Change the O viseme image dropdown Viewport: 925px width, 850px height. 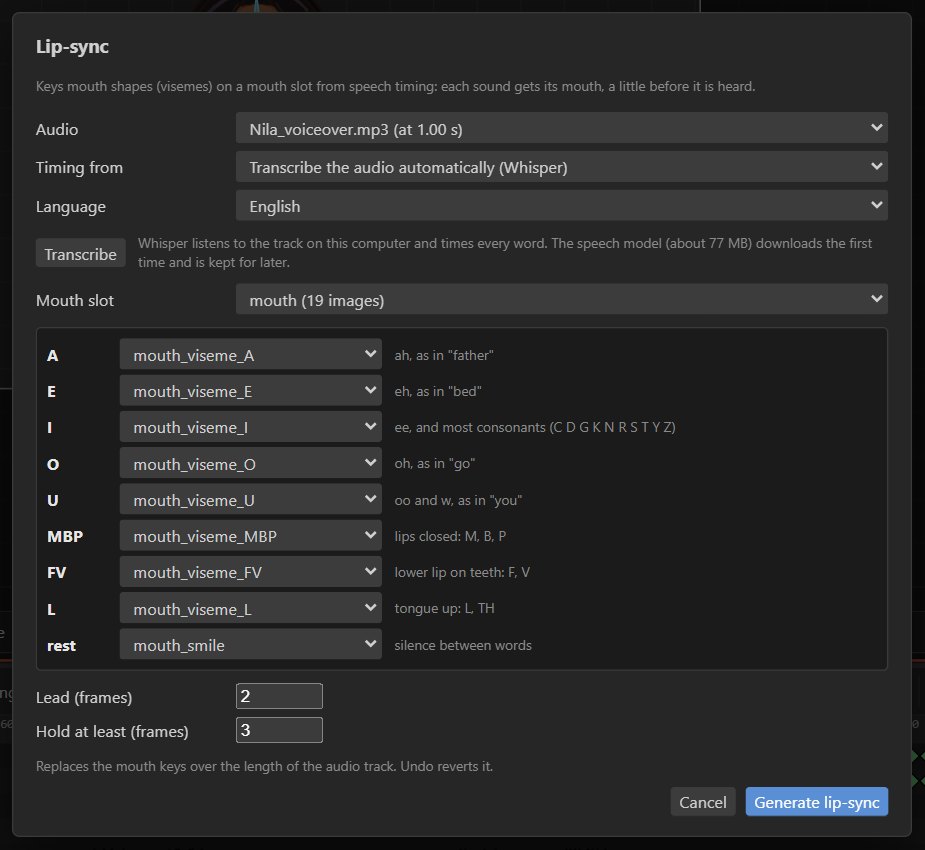point(251,464)
